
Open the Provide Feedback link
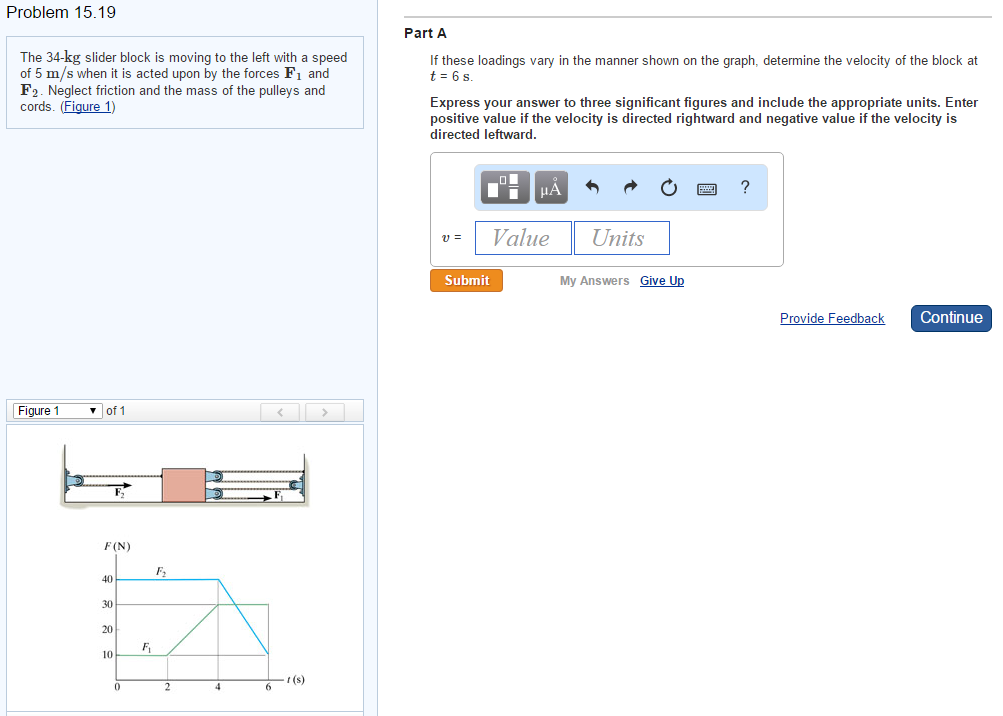pyautogui.click(x=832, y=318)
